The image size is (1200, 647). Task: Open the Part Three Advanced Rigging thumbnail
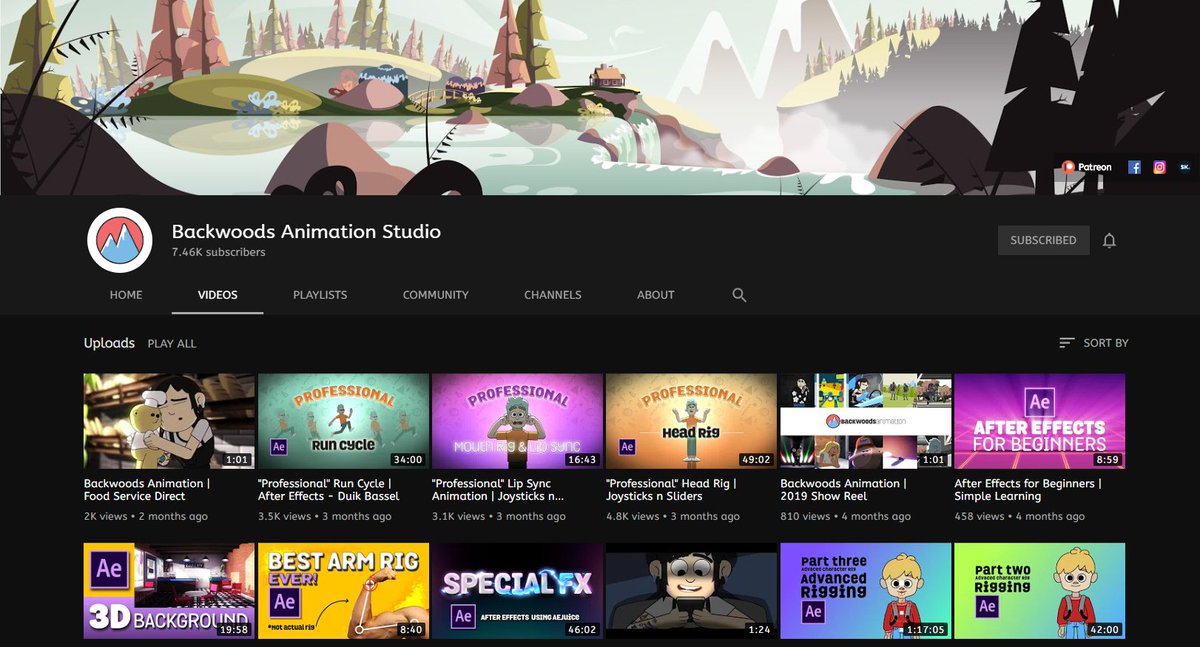tap(865, 591)
